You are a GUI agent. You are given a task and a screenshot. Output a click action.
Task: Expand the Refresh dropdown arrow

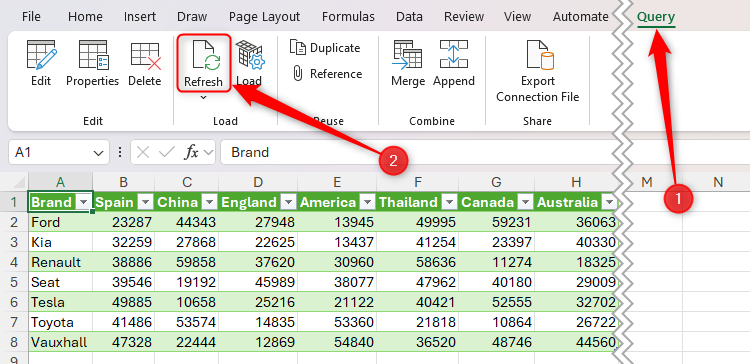(x=203, y=98)
